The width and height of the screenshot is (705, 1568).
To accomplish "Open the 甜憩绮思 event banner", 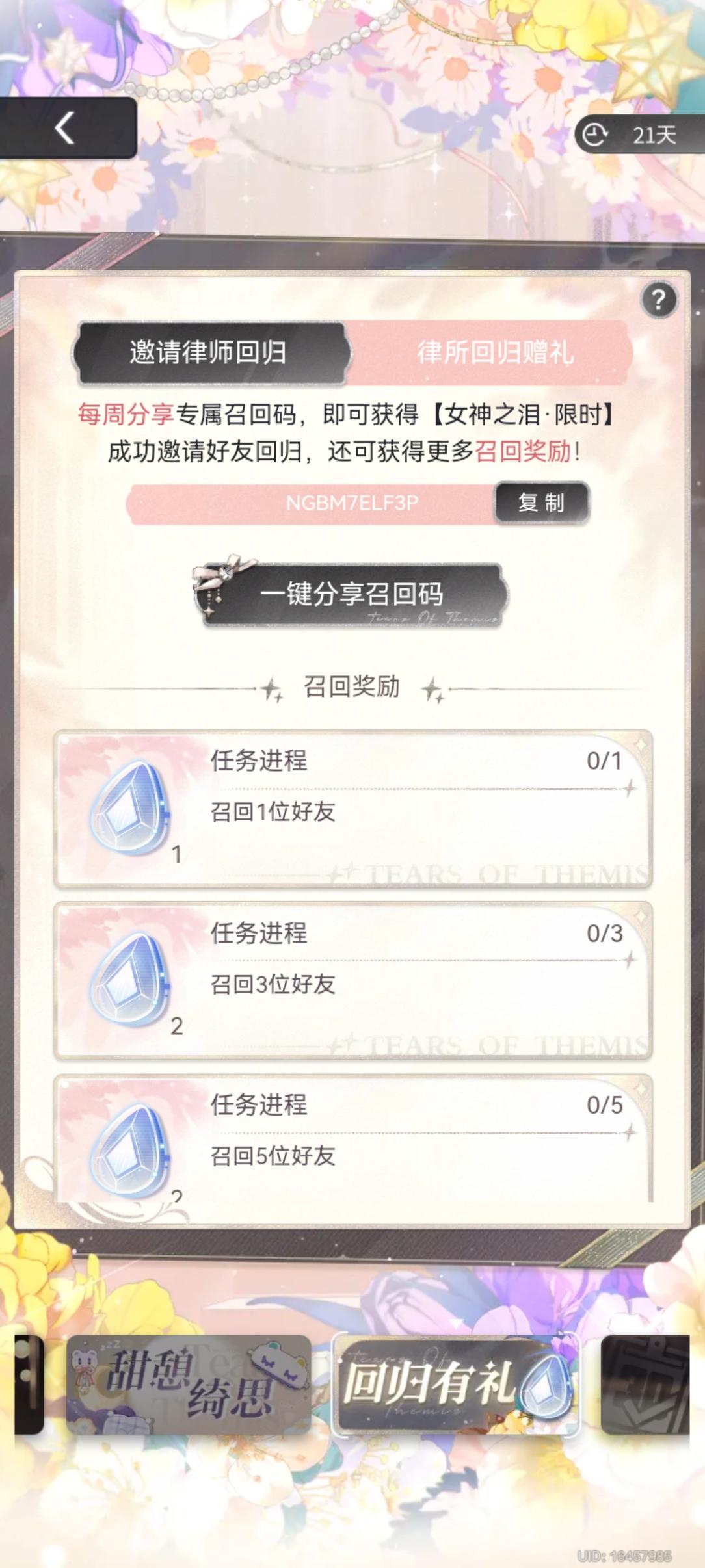I will pyautogui.click(x=189, y=1385).
